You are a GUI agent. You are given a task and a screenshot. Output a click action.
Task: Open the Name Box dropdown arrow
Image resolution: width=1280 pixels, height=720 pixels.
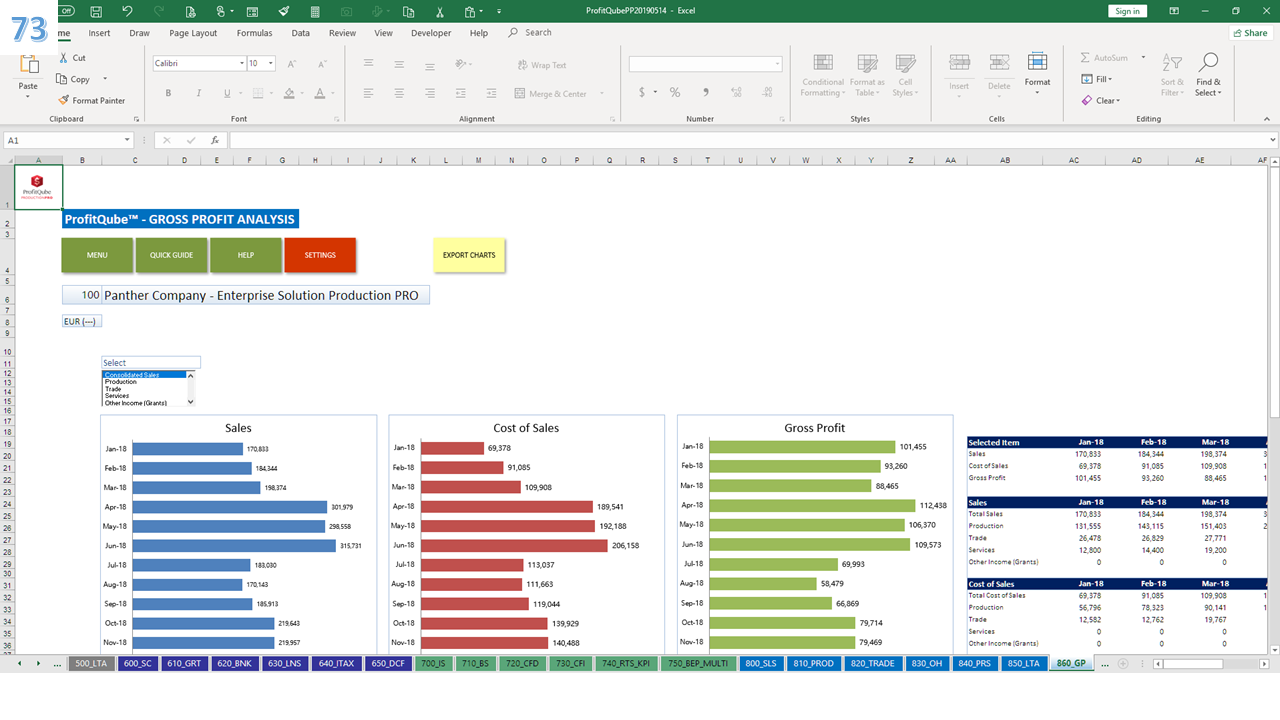[x=127, y=140]
